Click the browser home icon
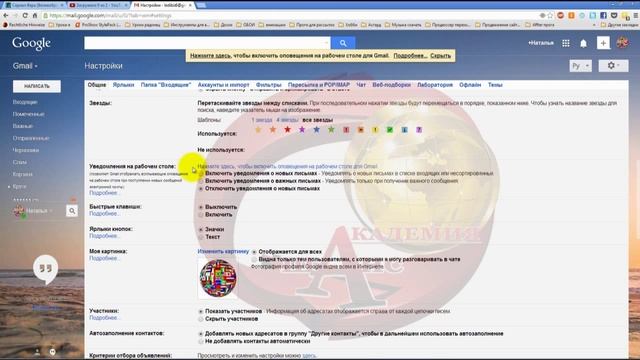Viewport: 640px width, 360px height. pyautogui.click(x=35, y=16)
